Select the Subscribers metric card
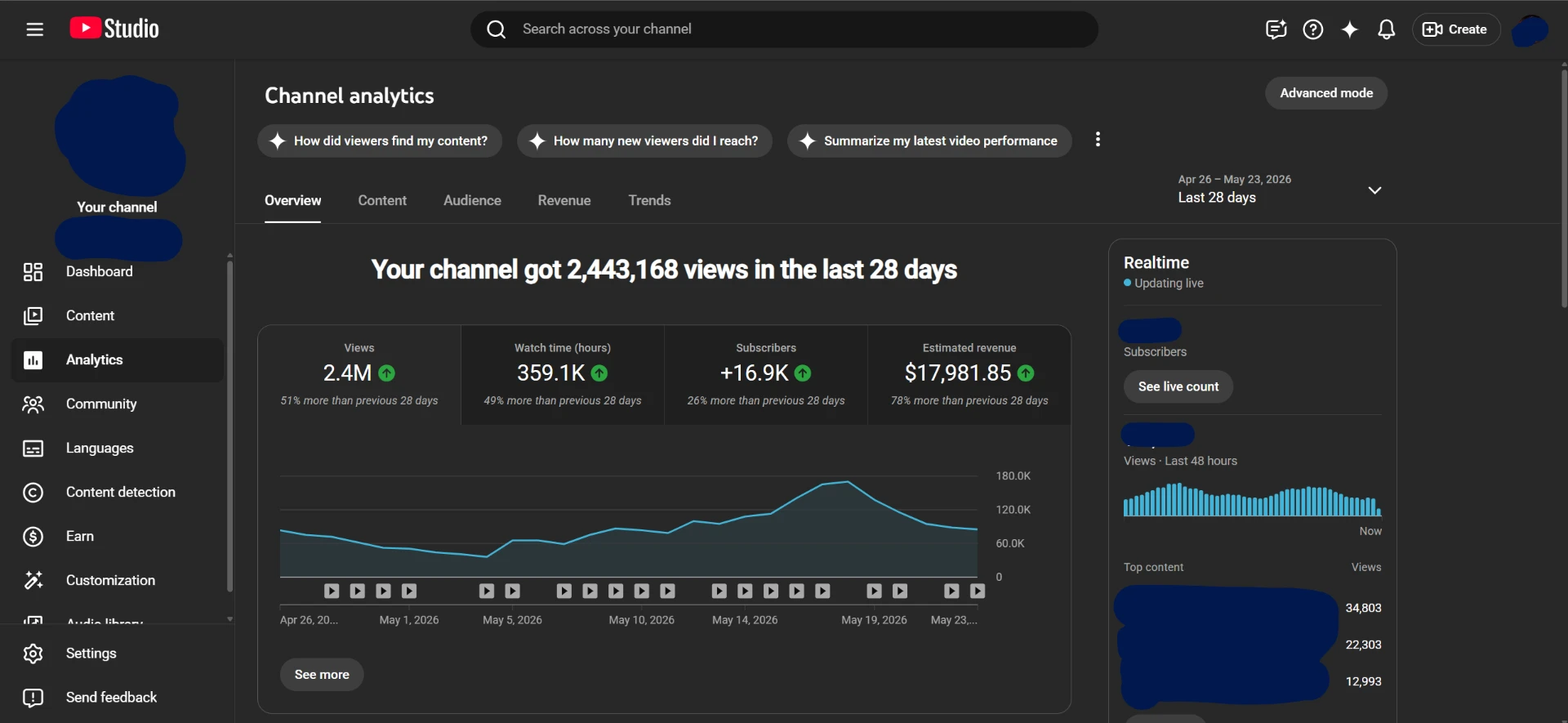1568x723 pixels. point(766,375)
